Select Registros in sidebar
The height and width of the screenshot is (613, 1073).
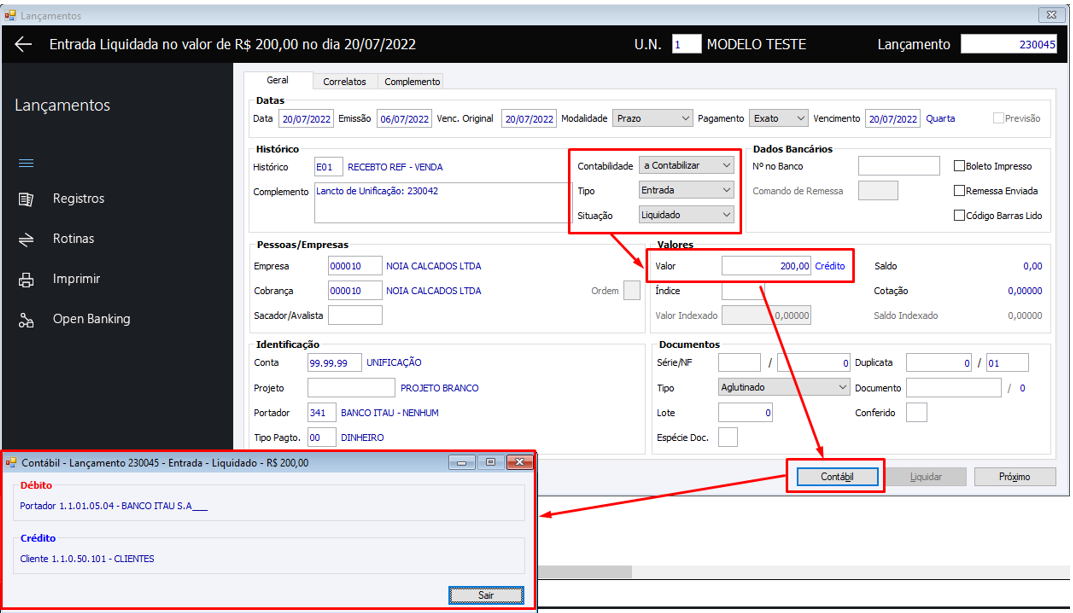click(x=79, y=199)
